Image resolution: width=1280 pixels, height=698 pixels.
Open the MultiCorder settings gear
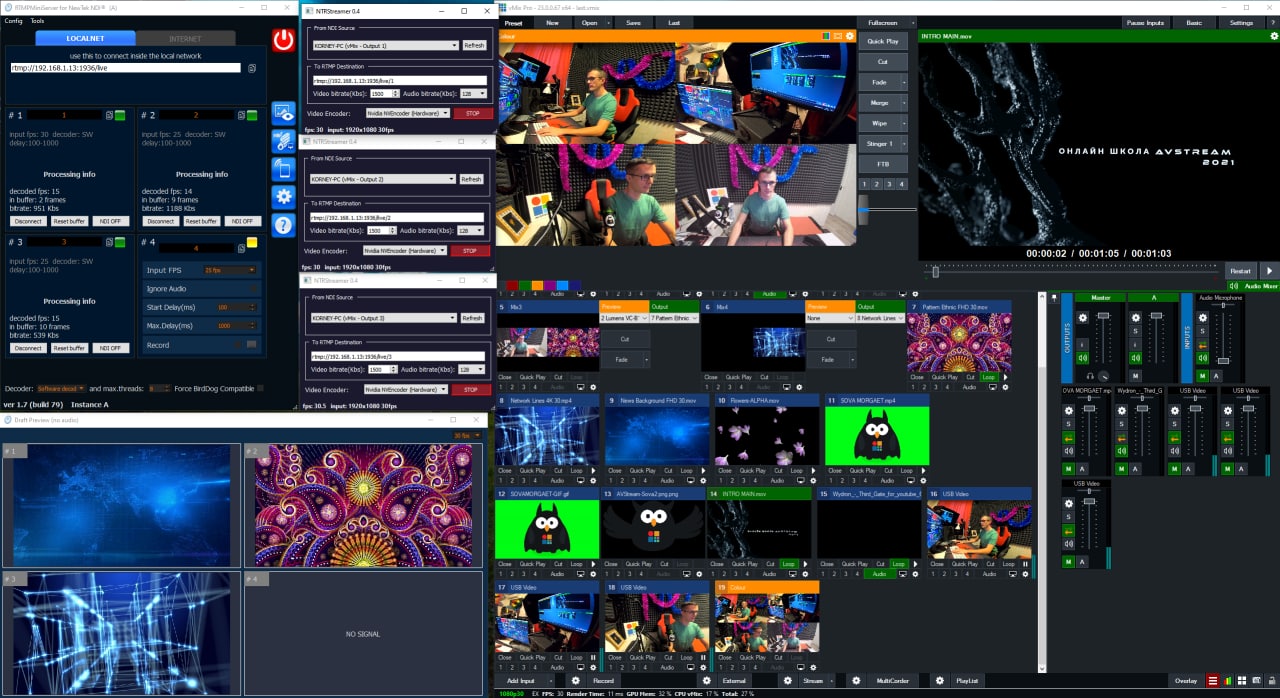tap(855, 679)
